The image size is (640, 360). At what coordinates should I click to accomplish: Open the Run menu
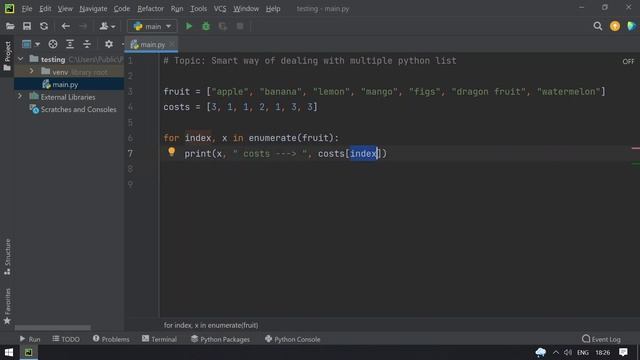[177, 9]
